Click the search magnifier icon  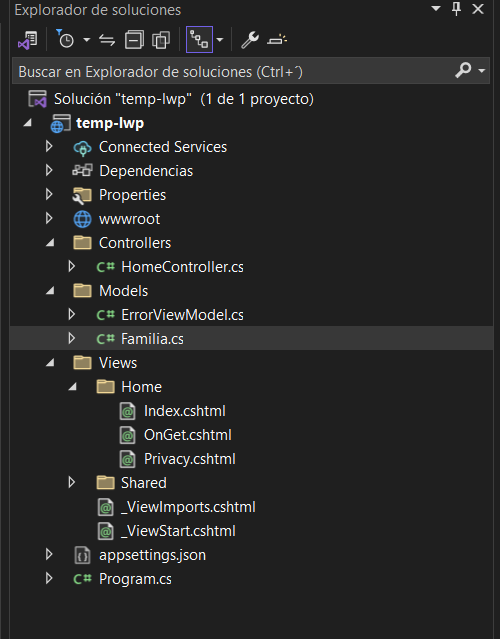(463, 70)
